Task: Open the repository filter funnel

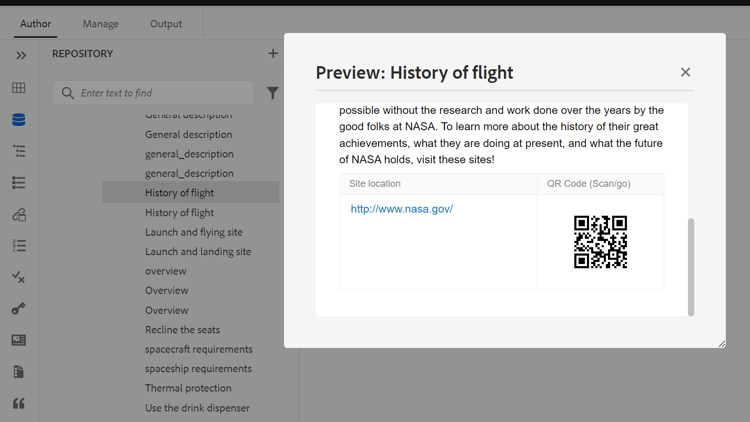Action: (272, 93)
